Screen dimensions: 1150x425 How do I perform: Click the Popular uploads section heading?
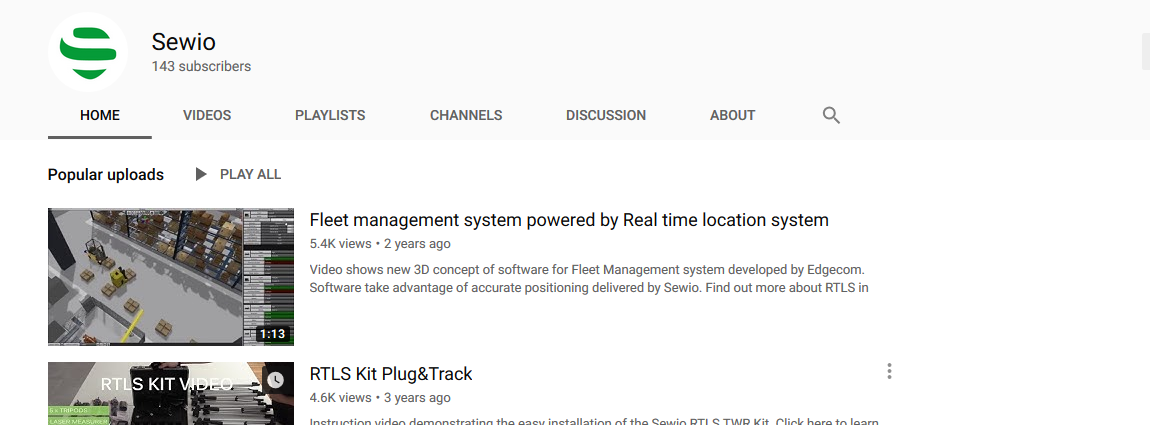pos(106,174)
